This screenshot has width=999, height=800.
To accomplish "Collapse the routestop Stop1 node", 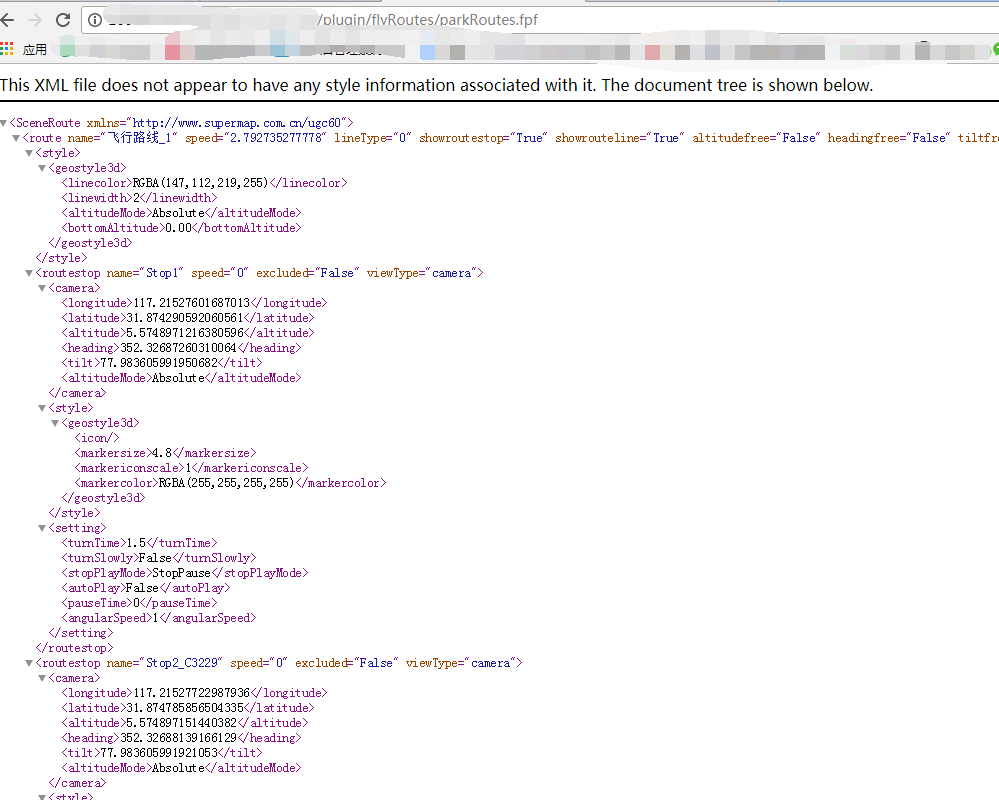I will [x=29, y=273].
